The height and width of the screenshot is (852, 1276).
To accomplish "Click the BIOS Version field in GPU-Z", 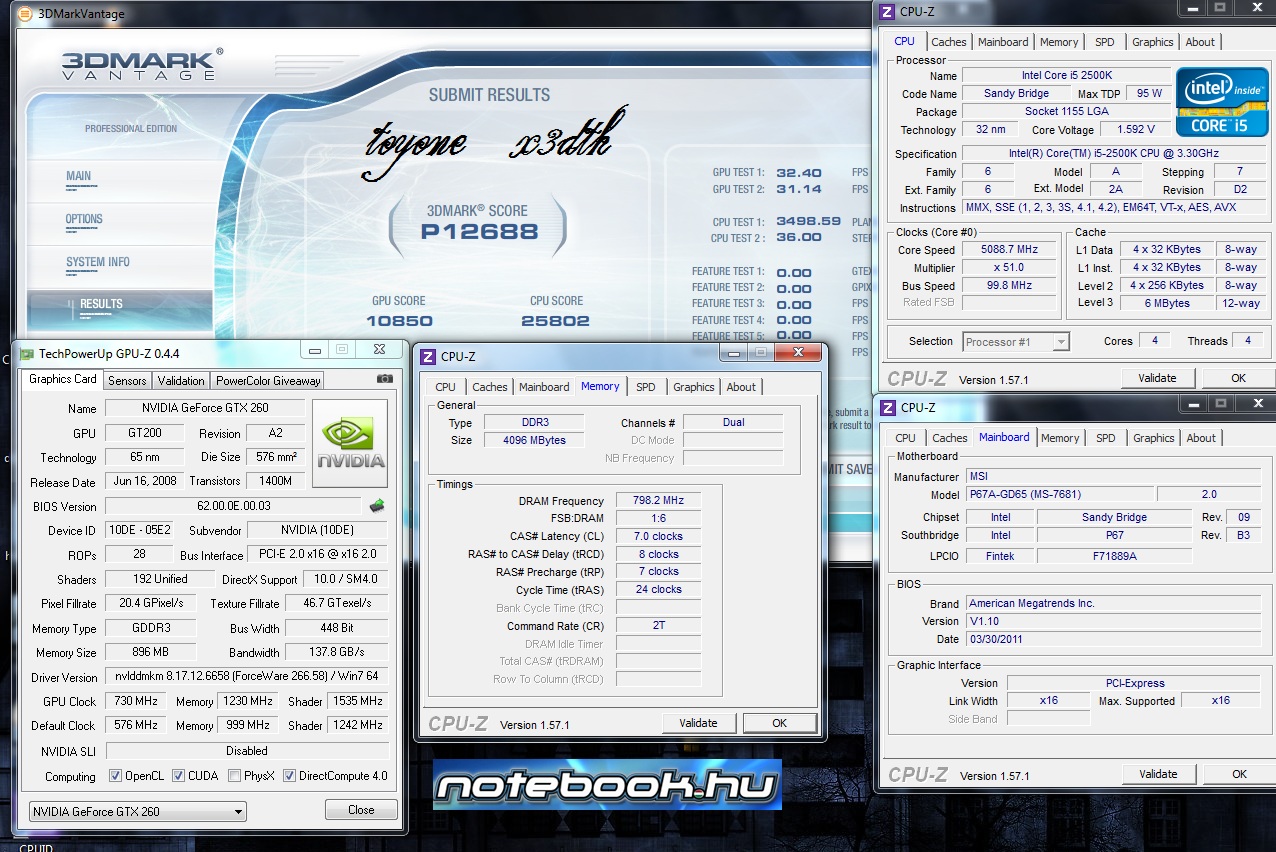I will (233, 506).
